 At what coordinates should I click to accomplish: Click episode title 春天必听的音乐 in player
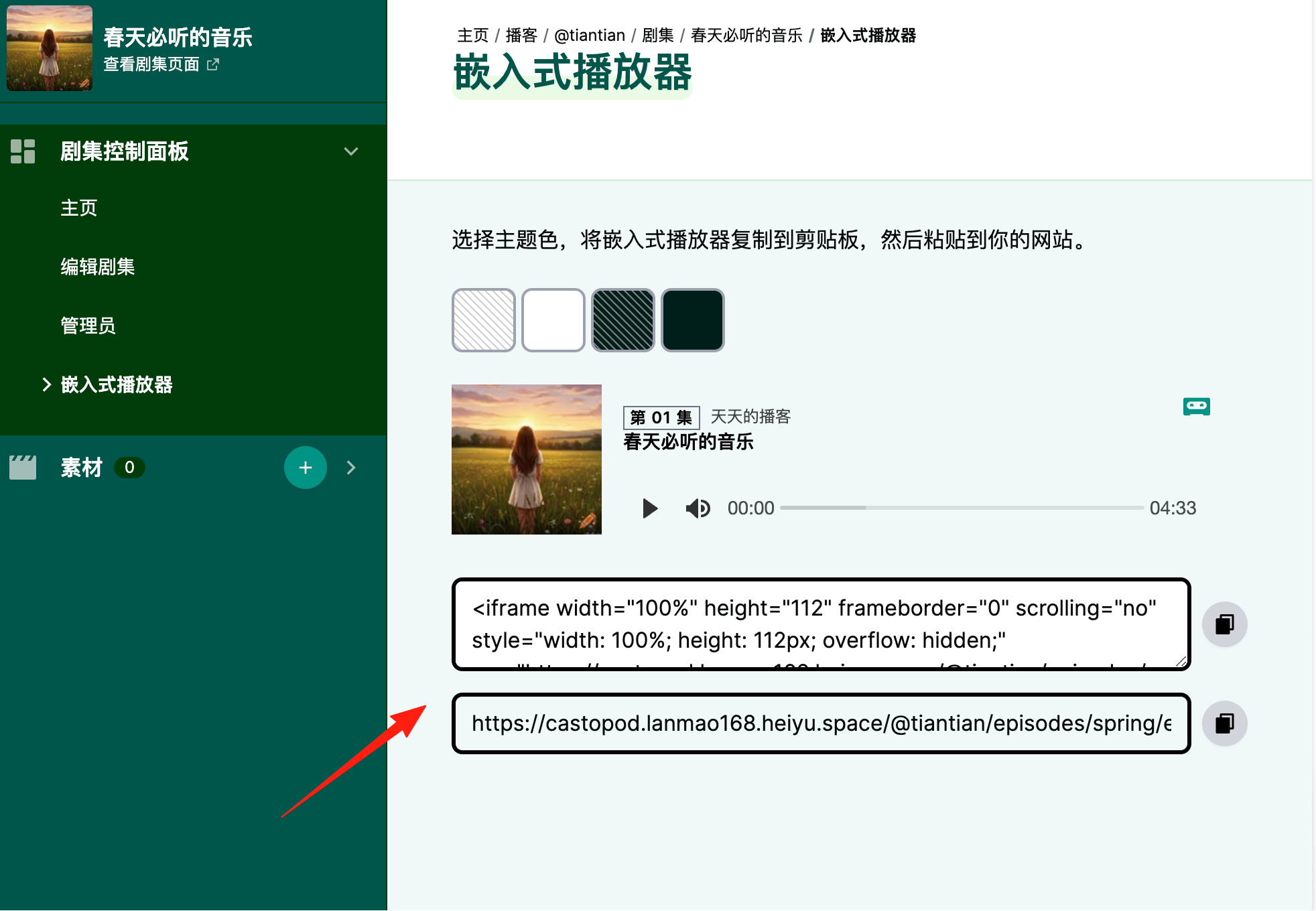click(688, 442)
